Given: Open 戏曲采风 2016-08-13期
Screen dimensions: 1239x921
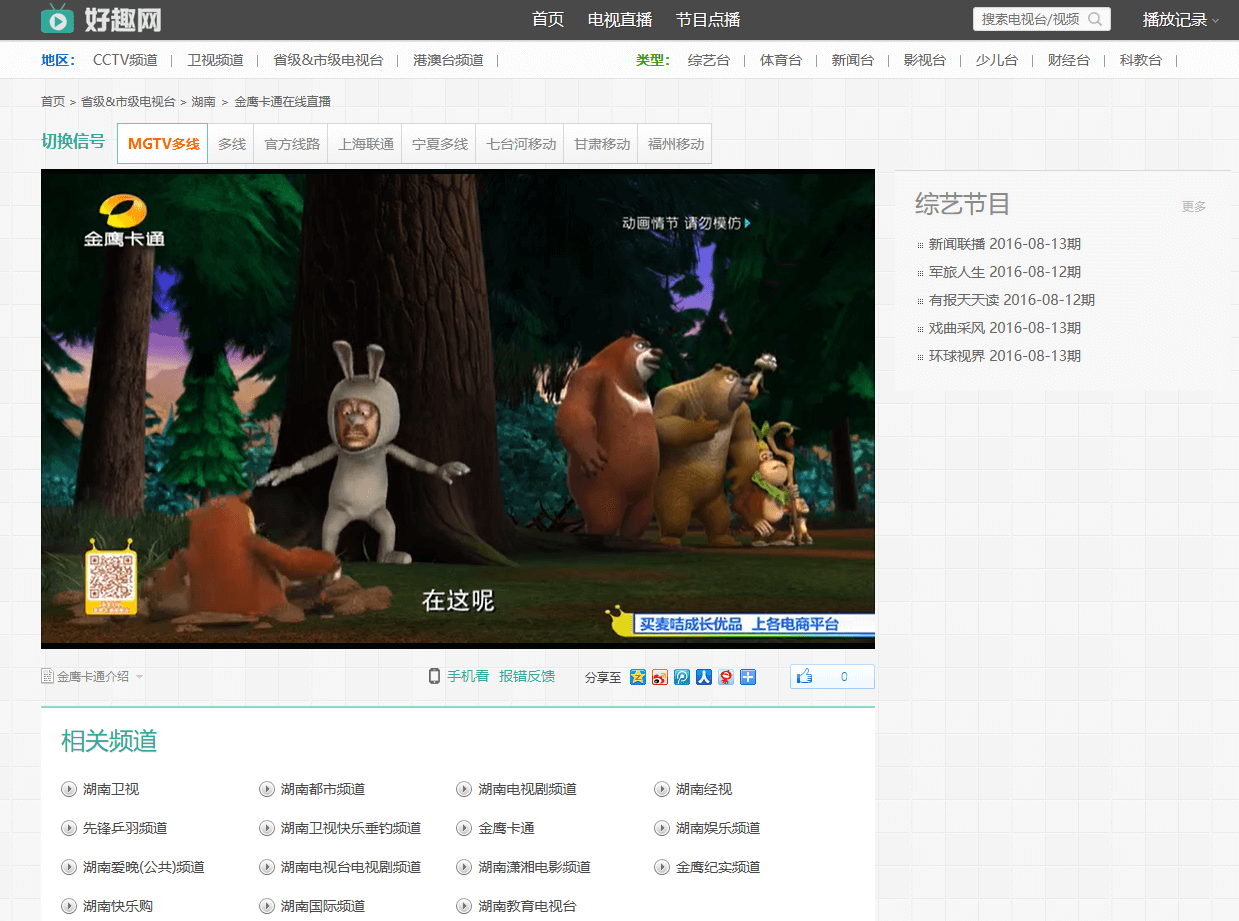Looking at the screenshot, I should tap(1005, 328).
